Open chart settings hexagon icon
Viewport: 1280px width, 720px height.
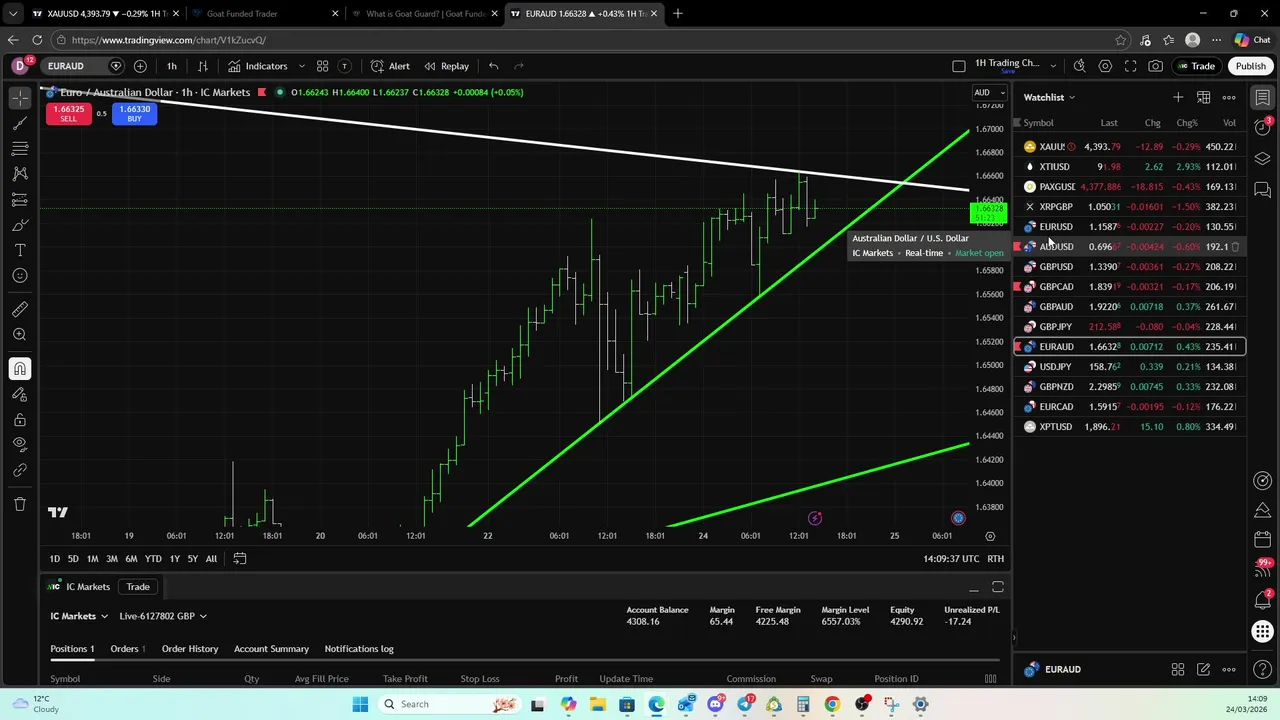pyautogui.click(x=1105, y=66)
